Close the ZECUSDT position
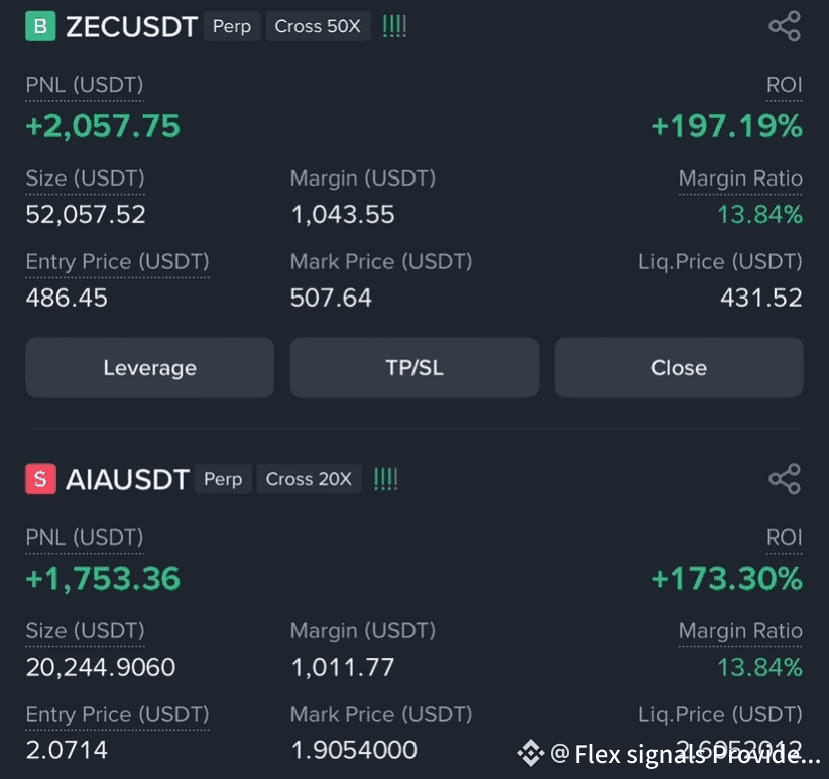Viewport: 829px width, 779px height. click(679, 368)
